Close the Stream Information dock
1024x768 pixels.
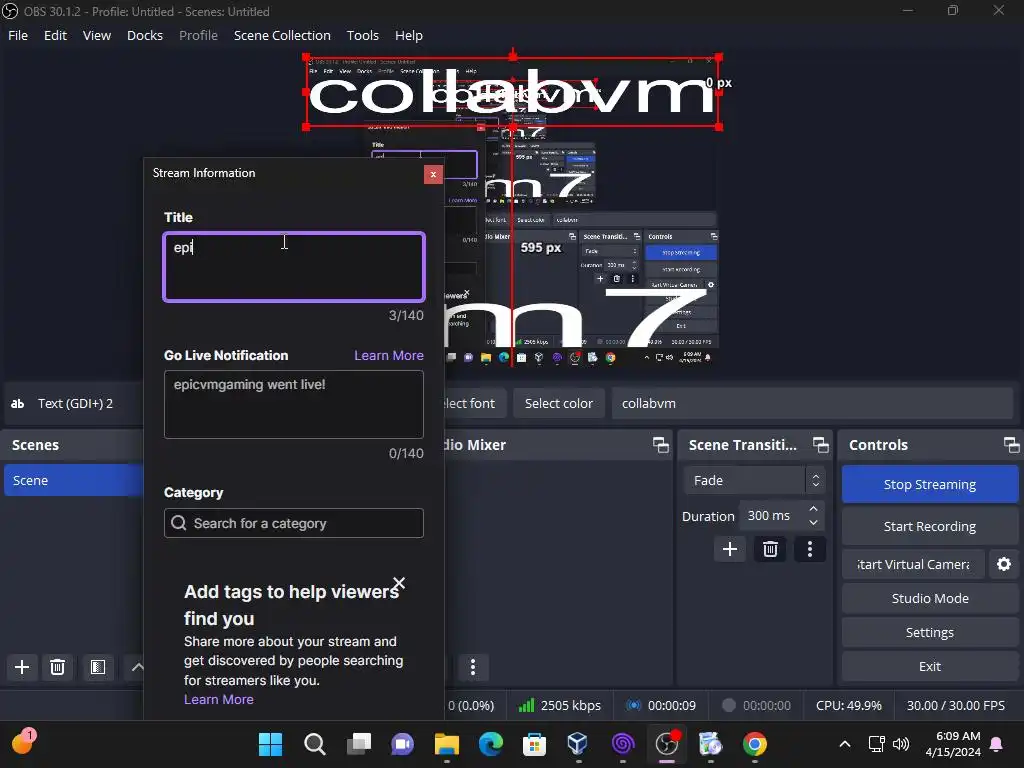433,174
